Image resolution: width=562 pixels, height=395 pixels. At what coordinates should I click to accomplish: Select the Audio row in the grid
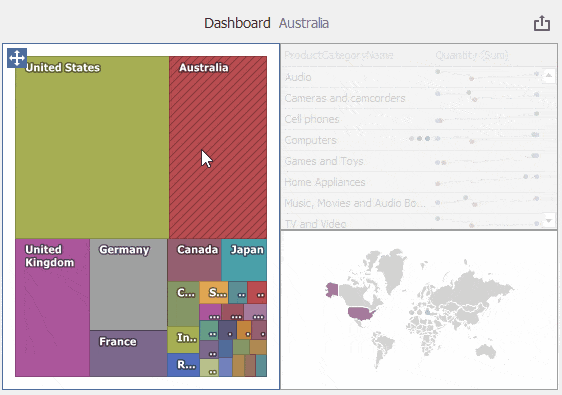click(x=412, y=77)
